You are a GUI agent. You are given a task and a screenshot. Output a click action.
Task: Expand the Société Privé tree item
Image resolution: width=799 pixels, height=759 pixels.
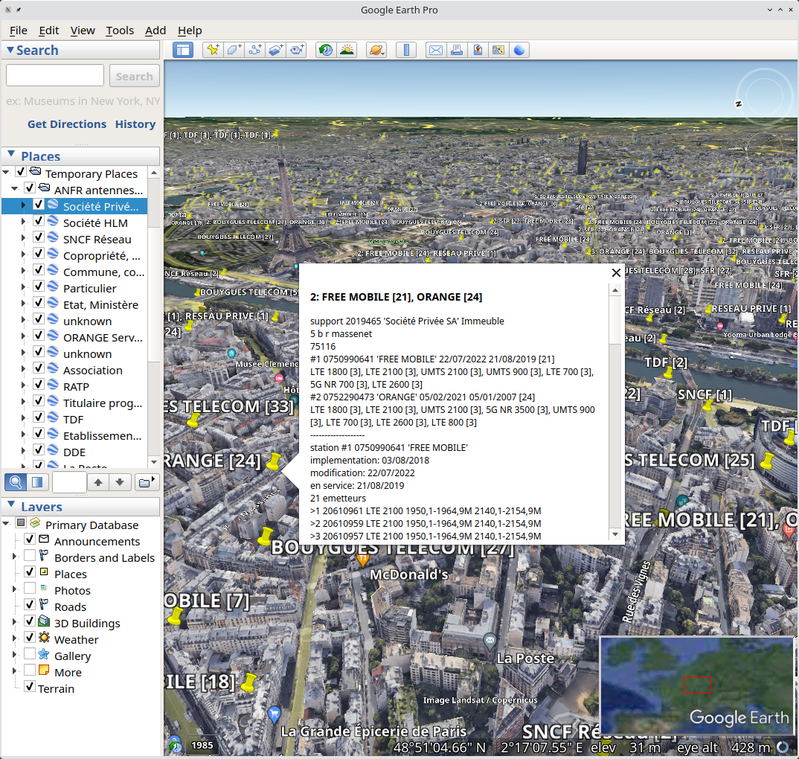pos(23,205)
